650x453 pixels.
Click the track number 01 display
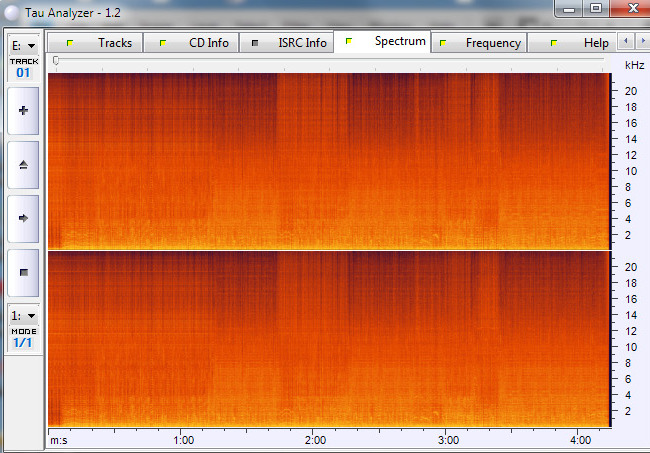23,73
